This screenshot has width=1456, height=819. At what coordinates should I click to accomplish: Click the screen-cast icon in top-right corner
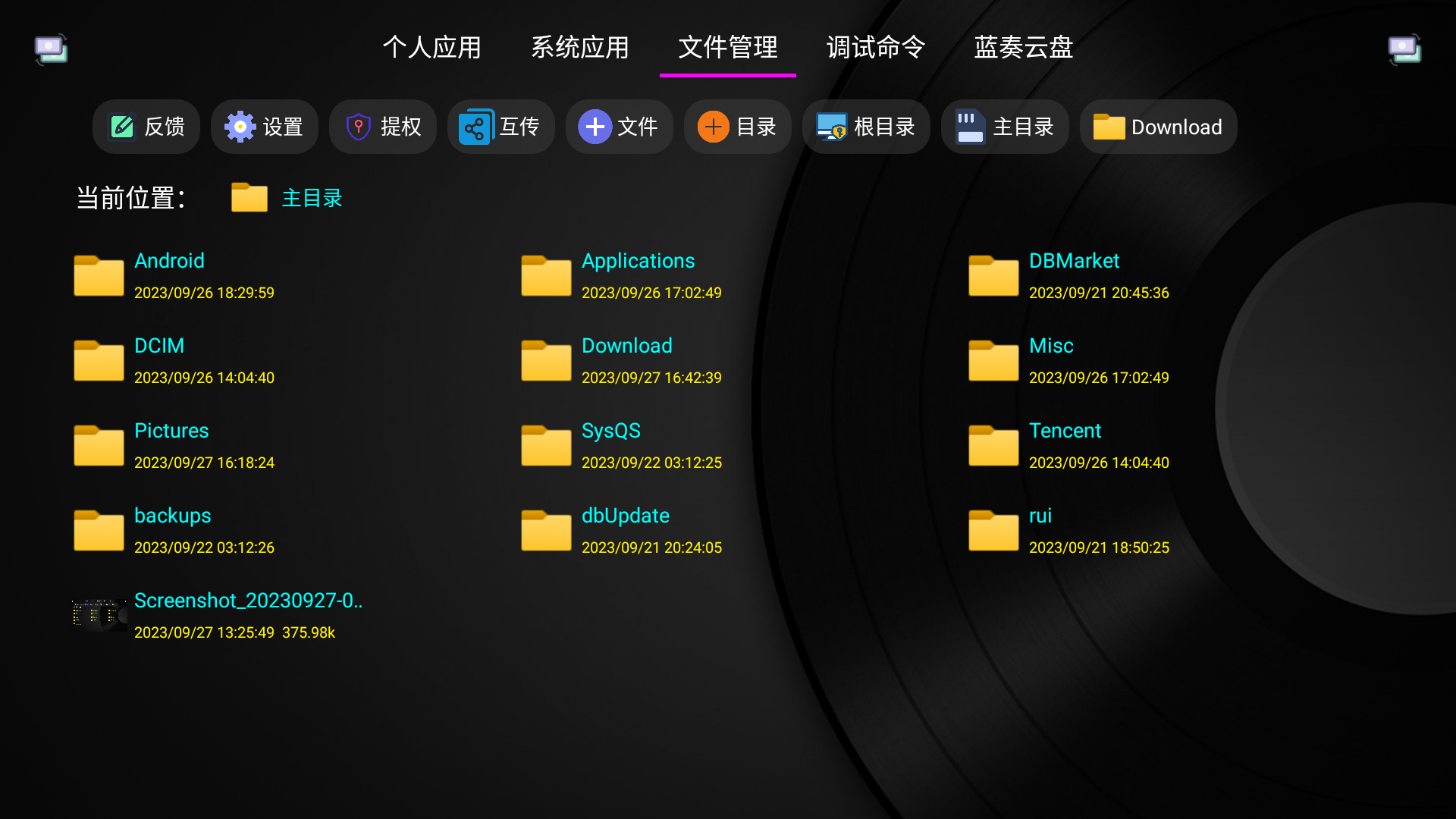(x=1405, y=49)
